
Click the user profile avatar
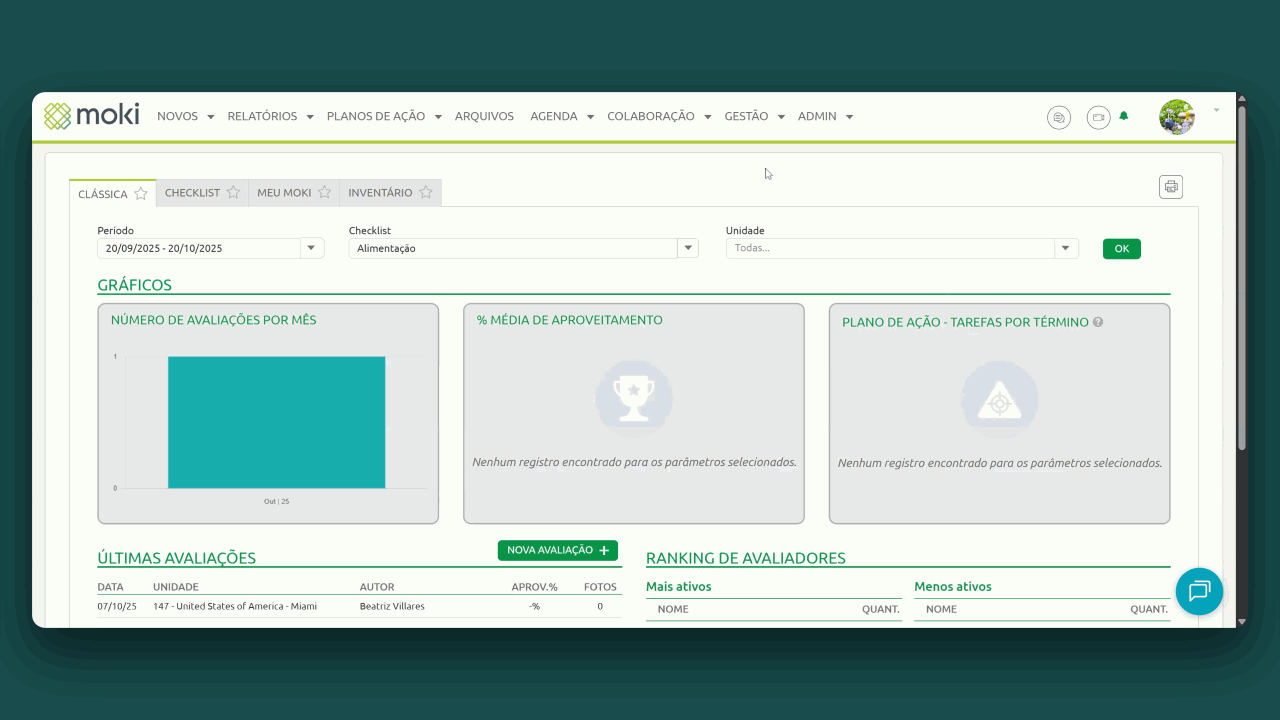coord(1176,117)
